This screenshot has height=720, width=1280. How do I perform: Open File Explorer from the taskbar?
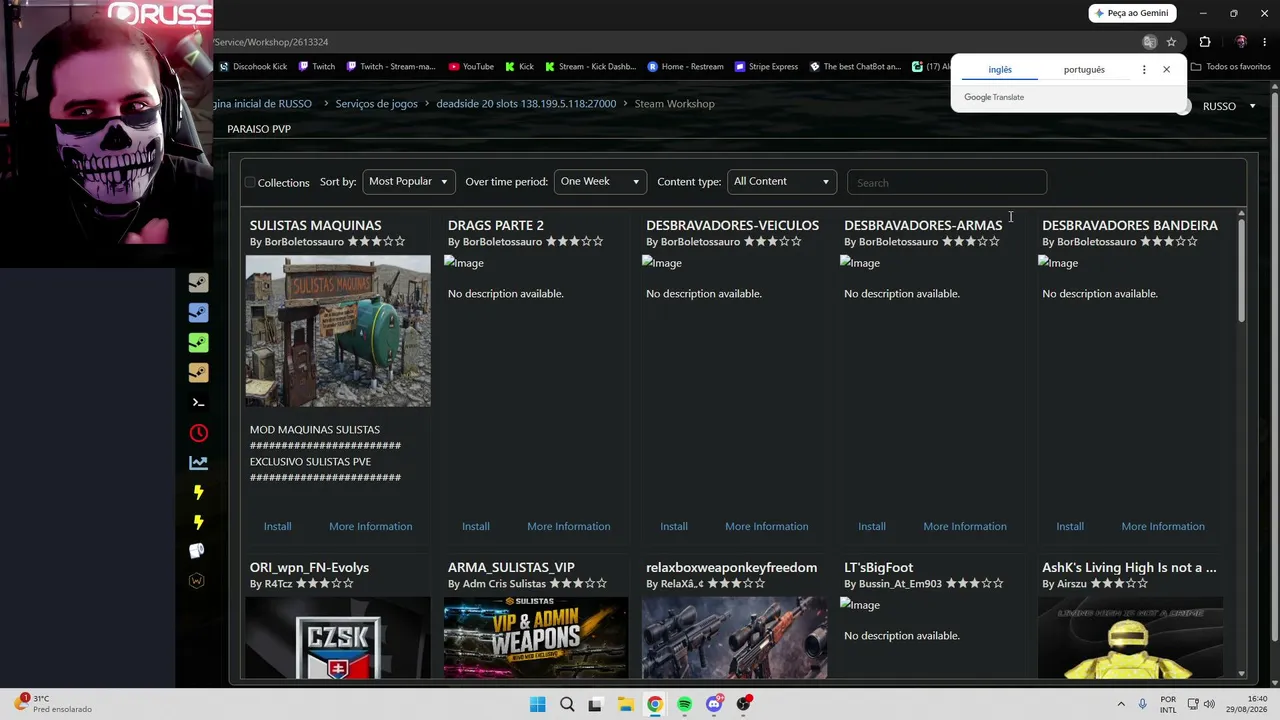625,704
